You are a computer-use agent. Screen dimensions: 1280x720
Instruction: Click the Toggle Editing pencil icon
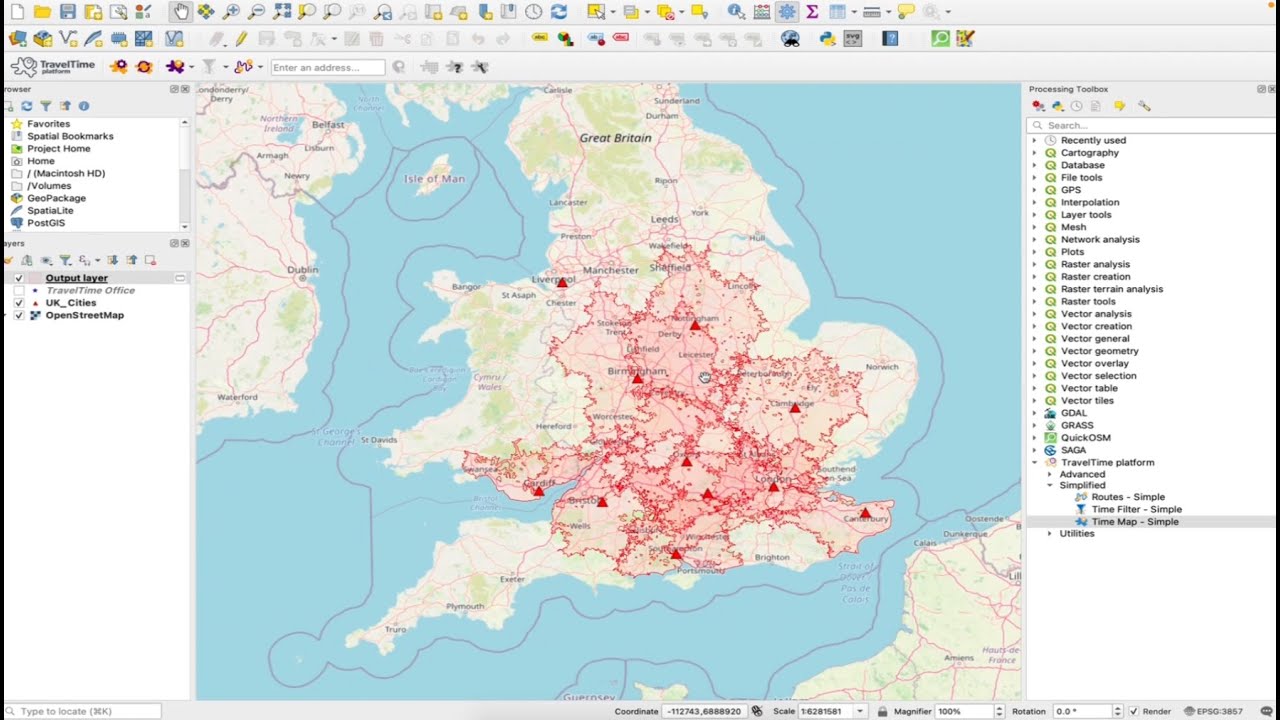tap(241, 38)
